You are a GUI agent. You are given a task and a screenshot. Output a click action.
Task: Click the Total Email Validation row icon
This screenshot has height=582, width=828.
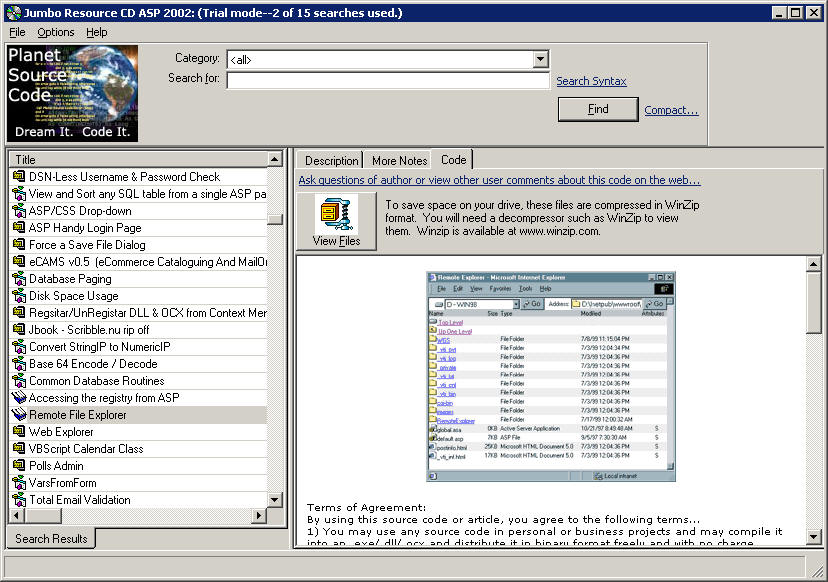(x=19, y=499)
